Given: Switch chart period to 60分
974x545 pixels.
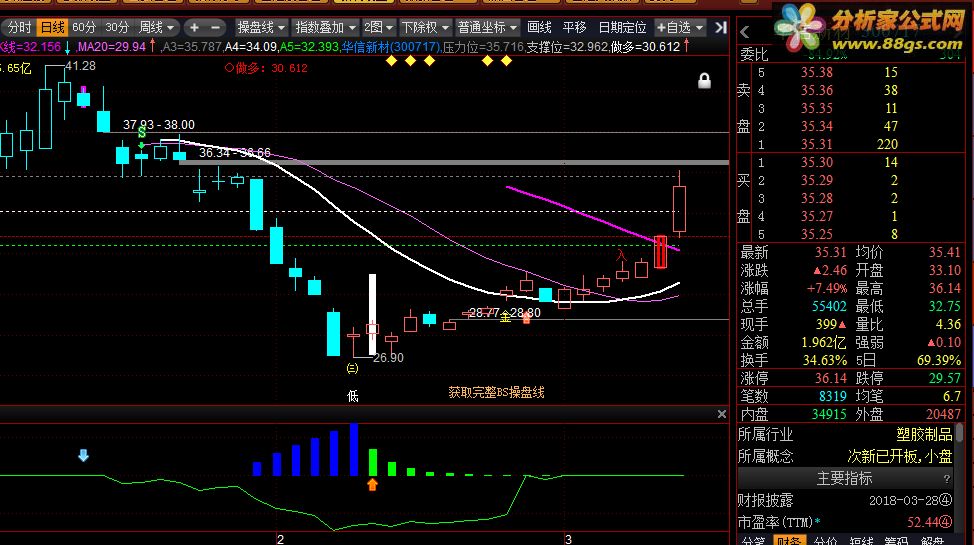Looking at the screenshot, I should point(84,27).
